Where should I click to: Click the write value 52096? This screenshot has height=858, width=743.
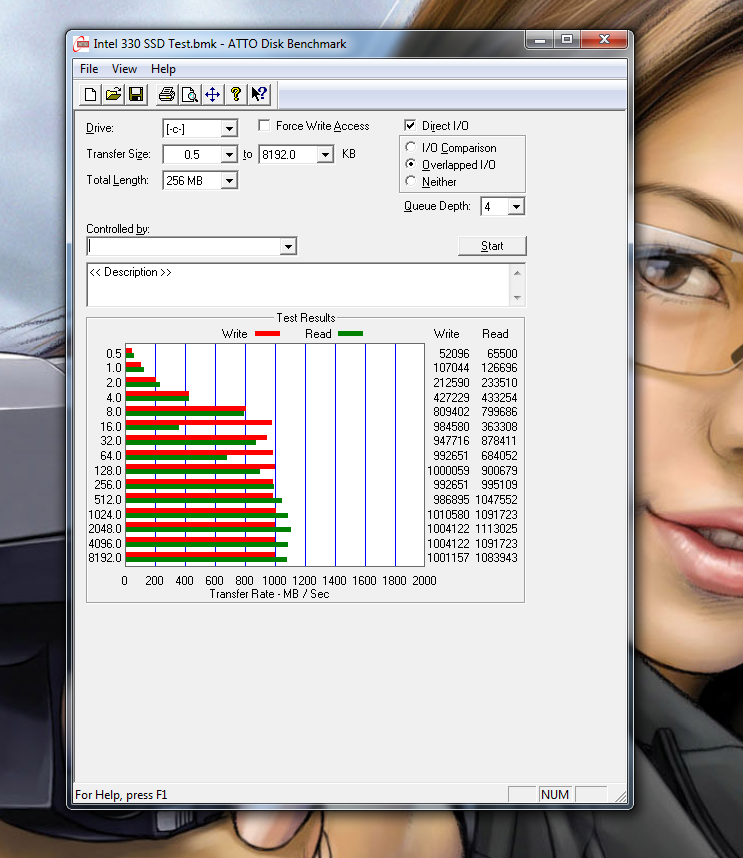454,354
